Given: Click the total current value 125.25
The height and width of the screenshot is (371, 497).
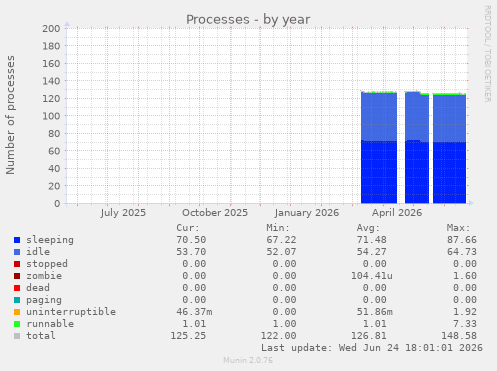Looking at the screenshot, I should click(188, 336).
